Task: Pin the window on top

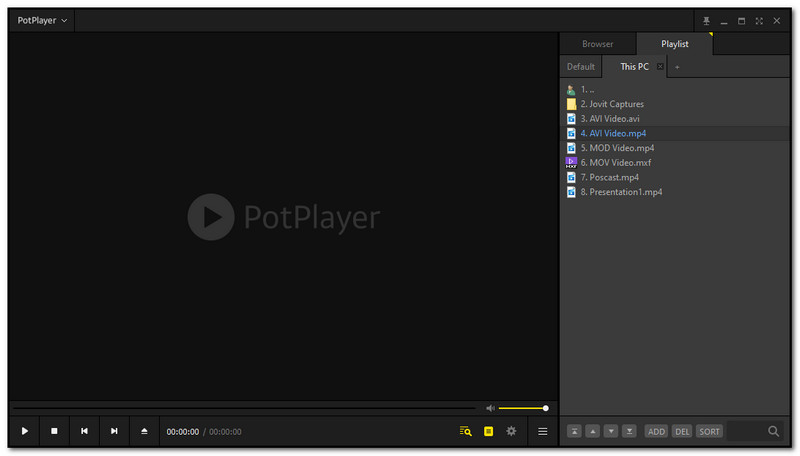Action: pos(706,21)
